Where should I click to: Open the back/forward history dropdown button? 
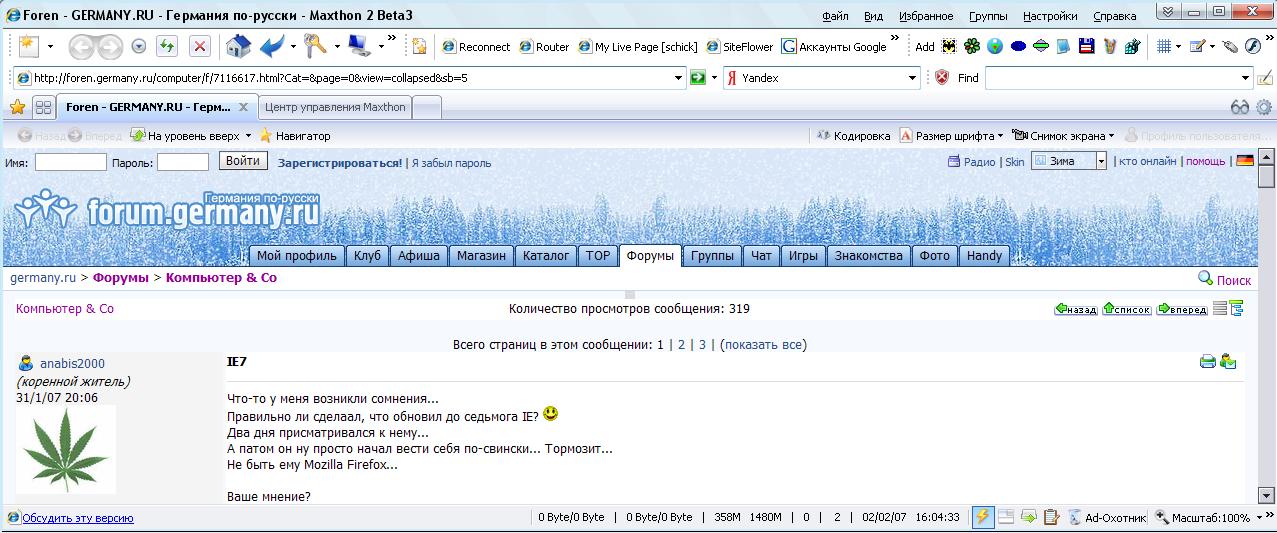pyautogui.click(x=139, y=46)
